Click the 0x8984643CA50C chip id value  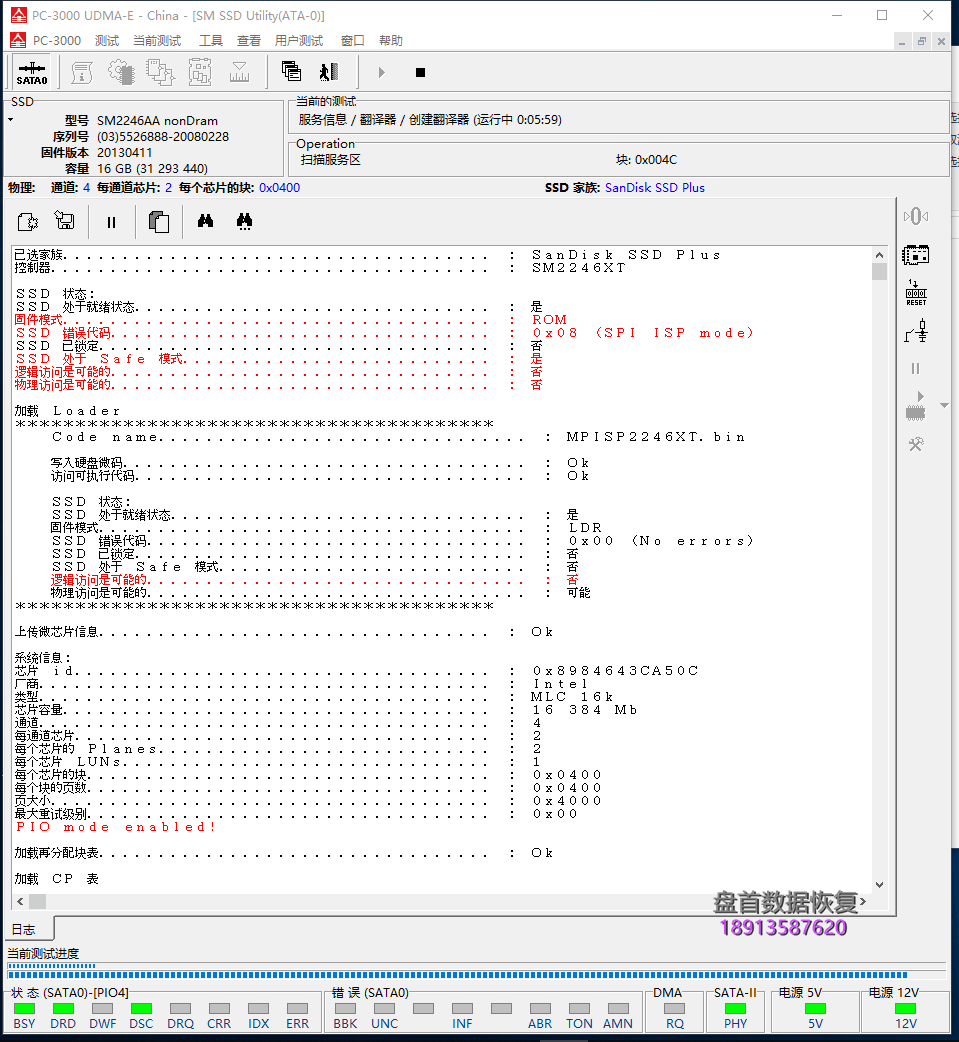point(615,671)
